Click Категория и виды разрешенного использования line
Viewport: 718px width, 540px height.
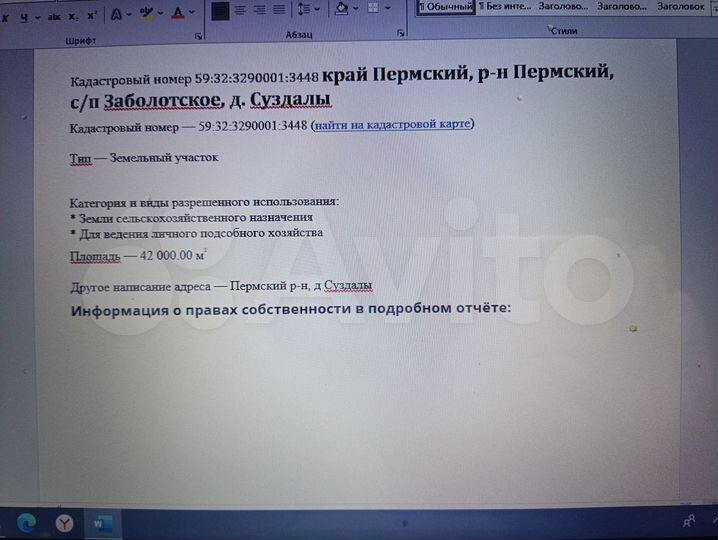coord(204,202)
